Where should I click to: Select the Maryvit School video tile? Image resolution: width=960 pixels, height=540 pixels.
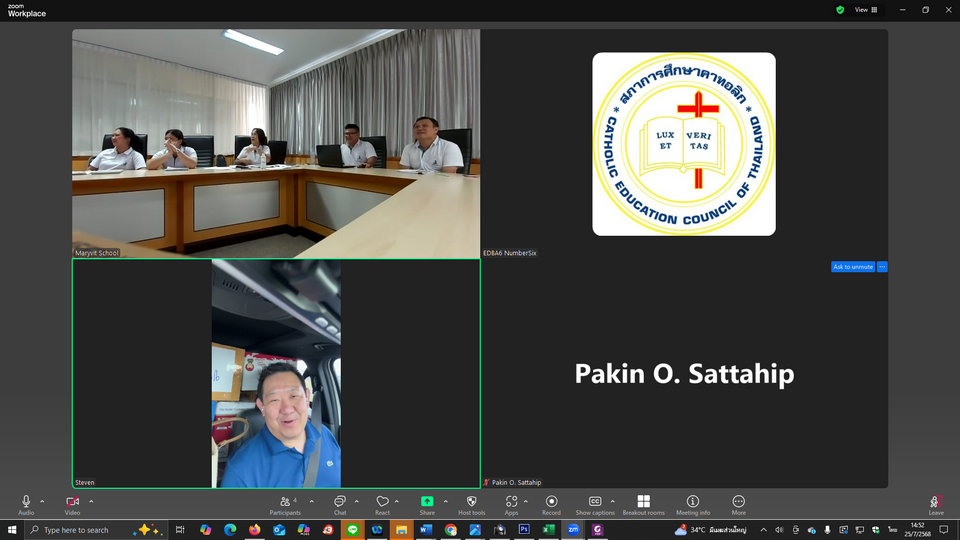(276, 143)
